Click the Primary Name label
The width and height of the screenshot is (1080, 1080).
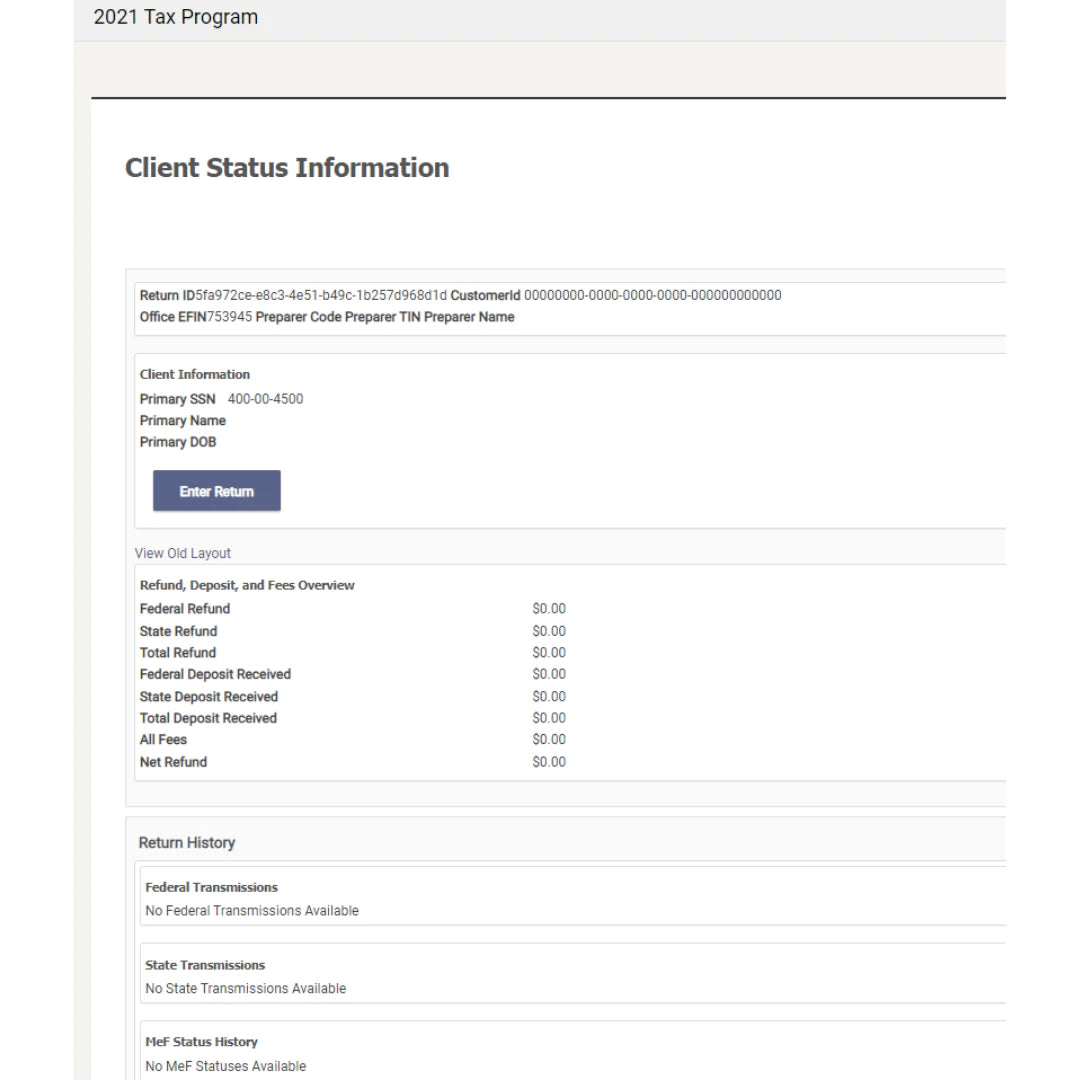[x=183, y=421]
